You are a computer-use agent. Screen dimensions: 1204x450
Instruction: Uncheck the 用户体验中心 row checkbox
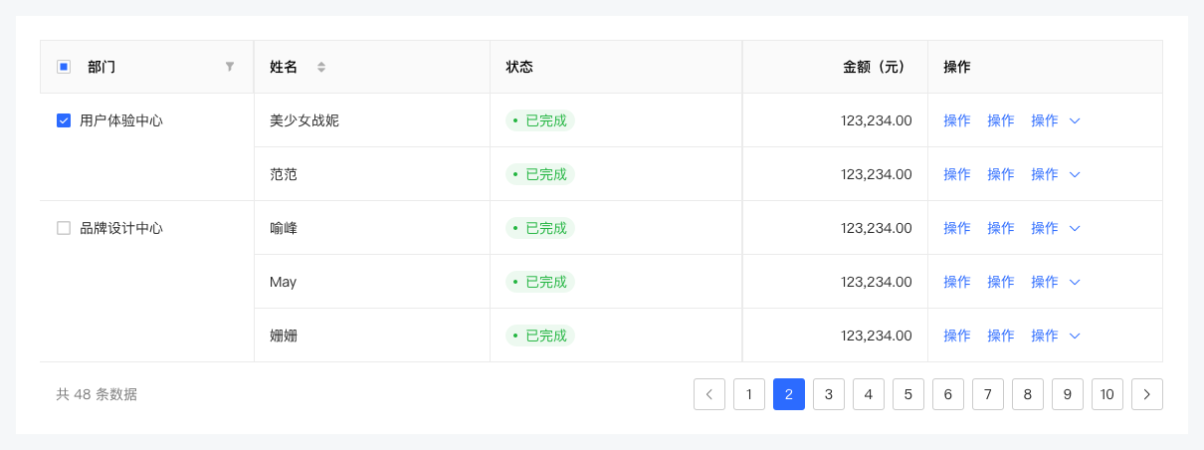tap(64, 121)
